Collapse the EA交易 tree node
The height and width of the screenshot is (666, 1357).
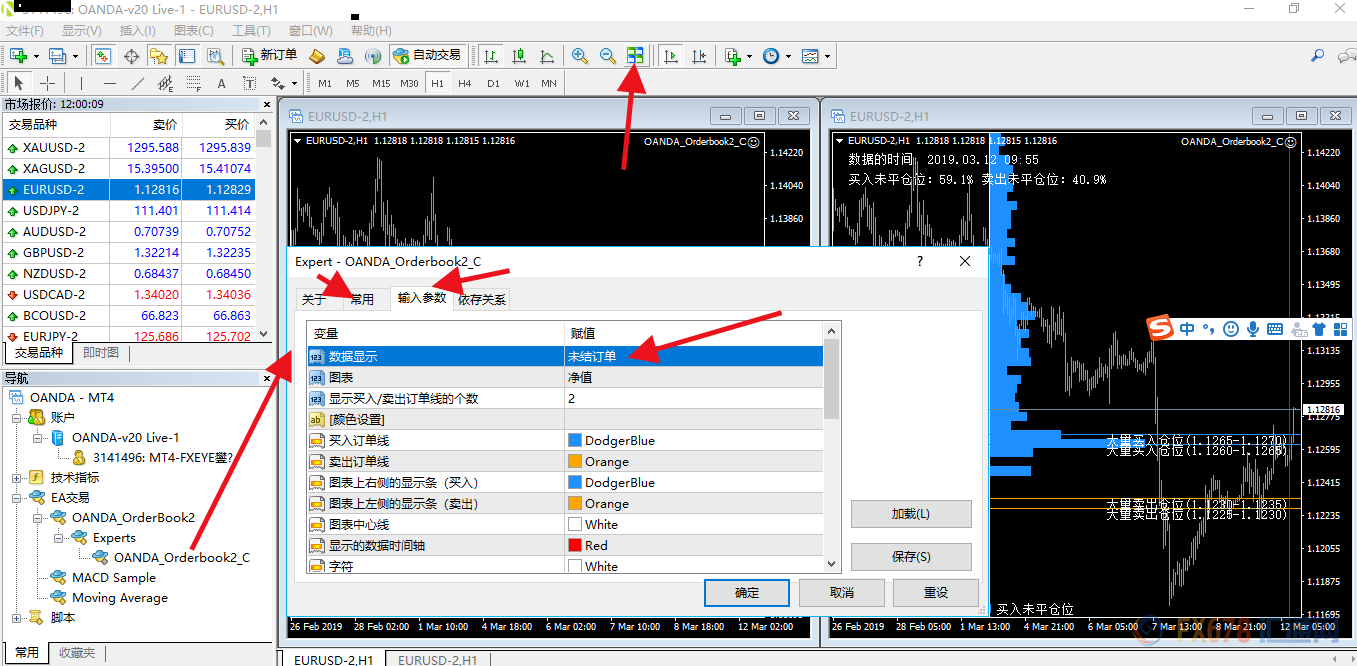17,497
